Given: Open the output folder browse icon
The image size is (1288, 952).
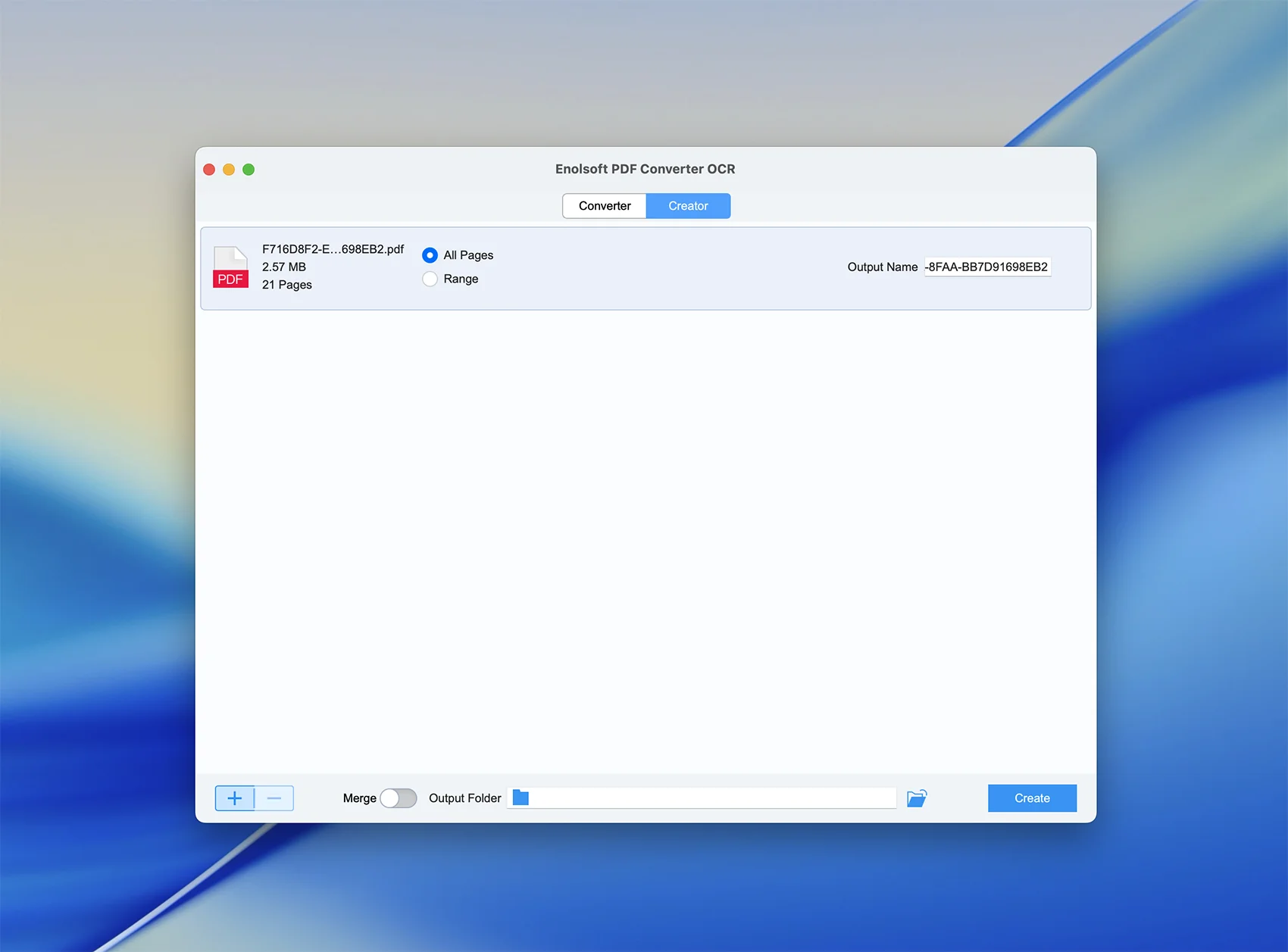Looking at the screenshot, I should (x=917, y=798).
